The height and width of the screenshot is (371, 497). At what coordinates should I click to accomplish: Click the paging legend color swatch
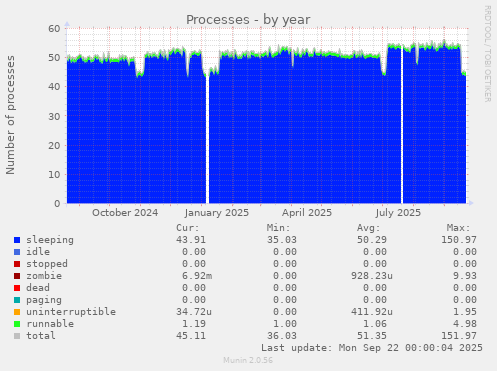[17, 300]
